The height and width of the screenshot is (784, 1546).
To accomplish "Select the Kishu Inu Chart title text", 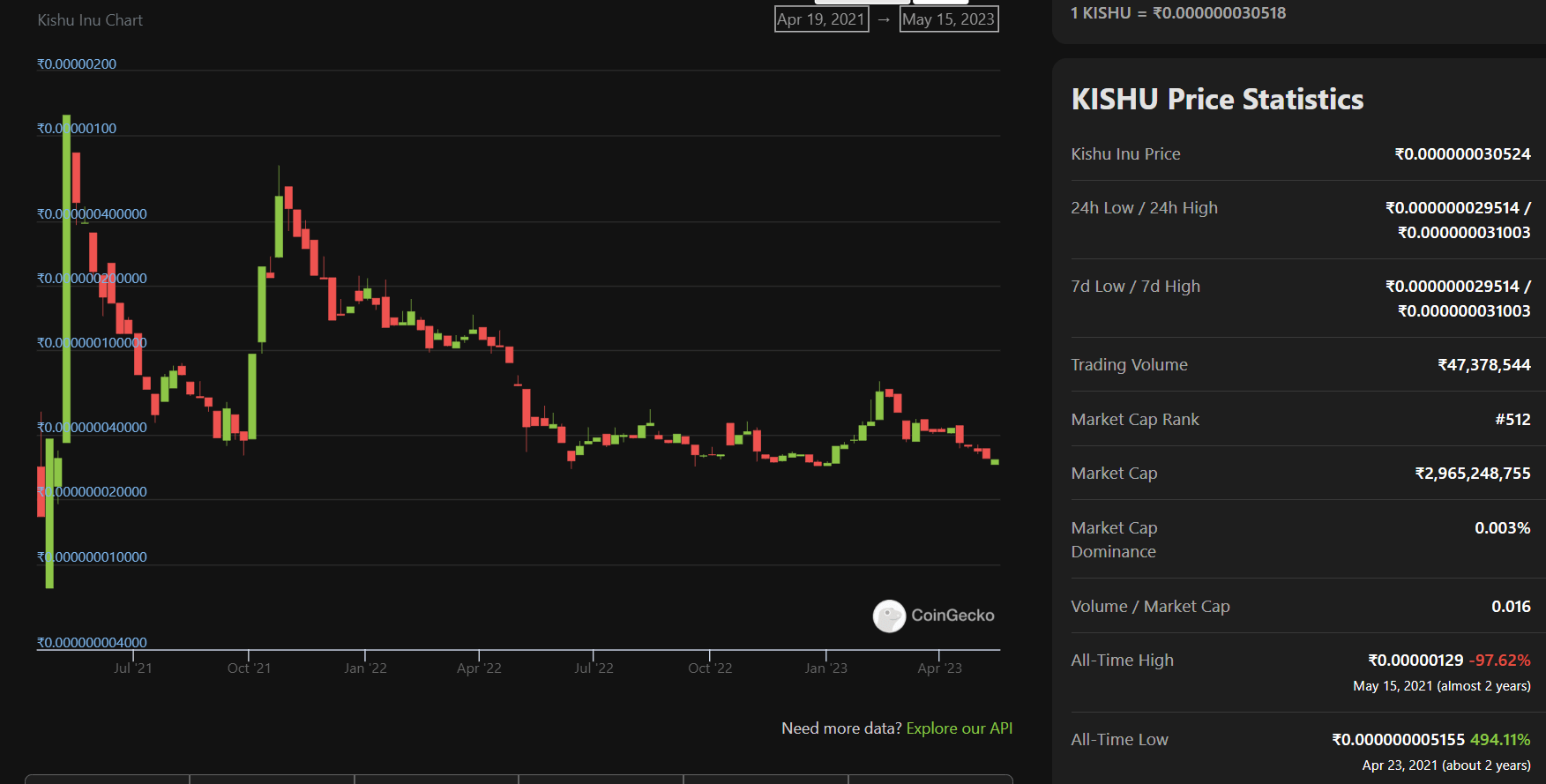I will 90,20.
